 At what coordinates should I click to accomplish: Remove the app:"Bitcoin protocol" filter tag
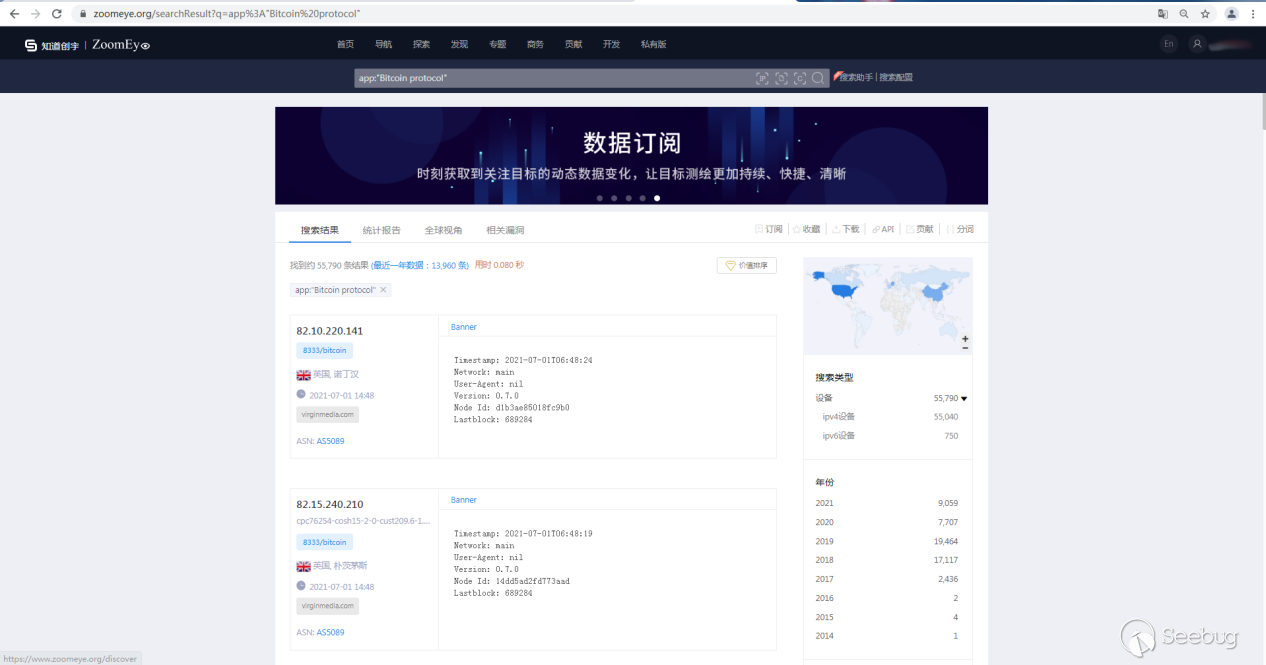[x=383, y=290]
